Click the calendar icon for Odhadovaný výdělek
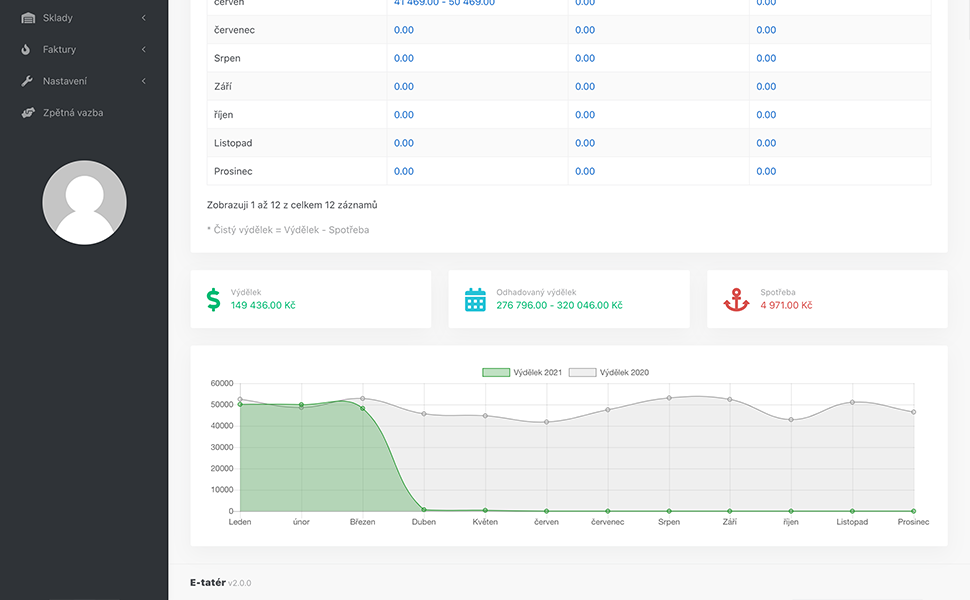The height and width of the screenshot is (600, 970). (x=475, y=299)
